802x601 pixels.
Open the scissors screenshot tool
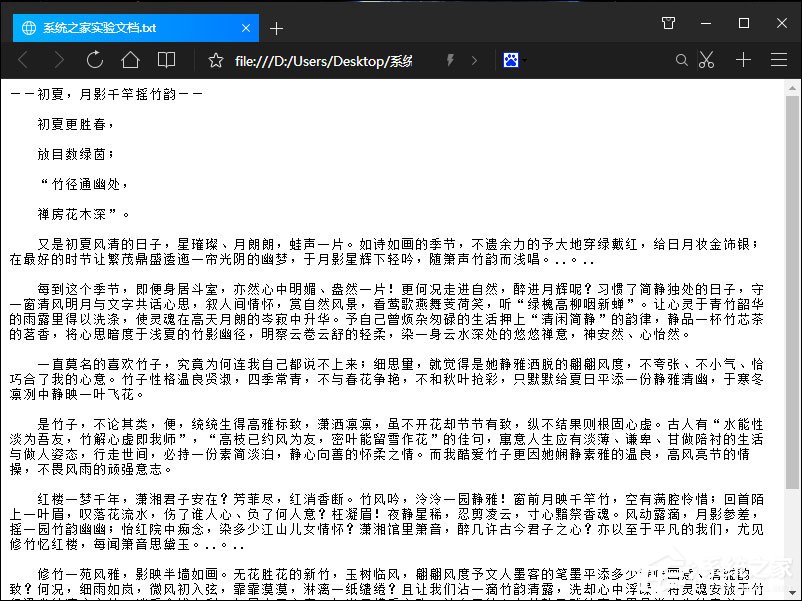[x=706, y=60]
